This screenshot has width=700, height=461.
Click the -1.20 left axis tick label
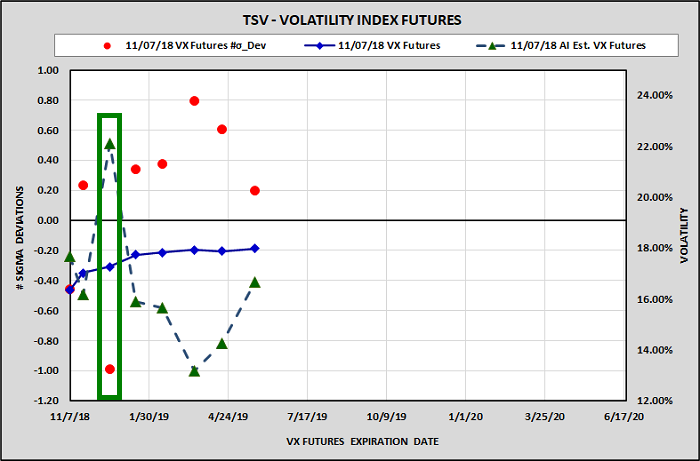click(x=46, y=401)
